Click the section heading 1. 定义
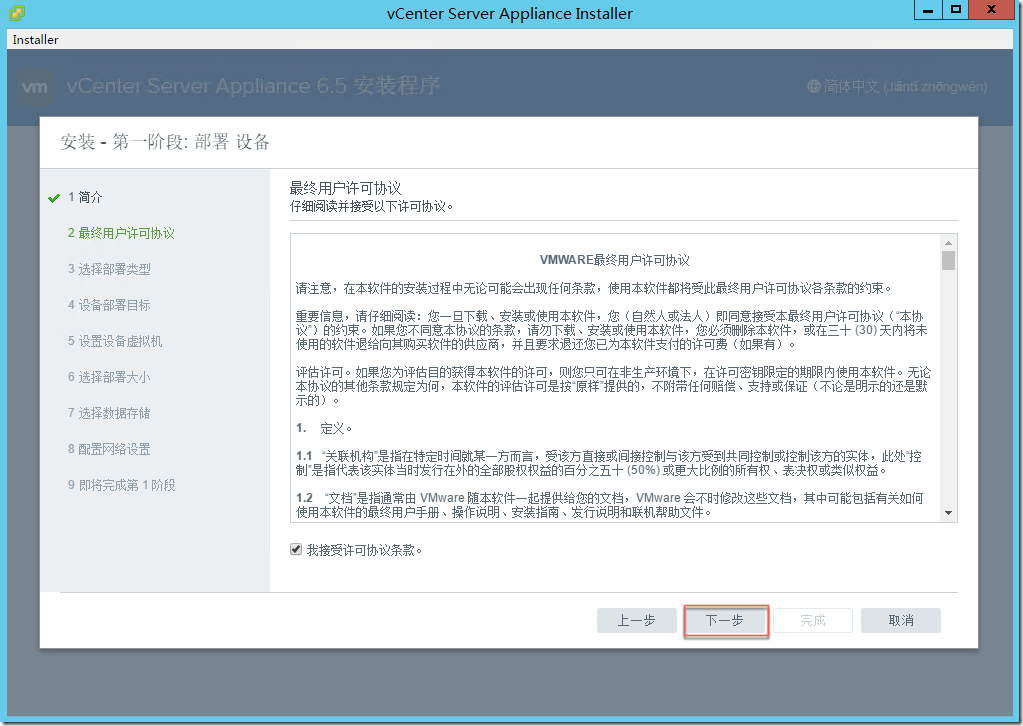Viewport: 1023px width, 726px height. (x=324, y=428)
